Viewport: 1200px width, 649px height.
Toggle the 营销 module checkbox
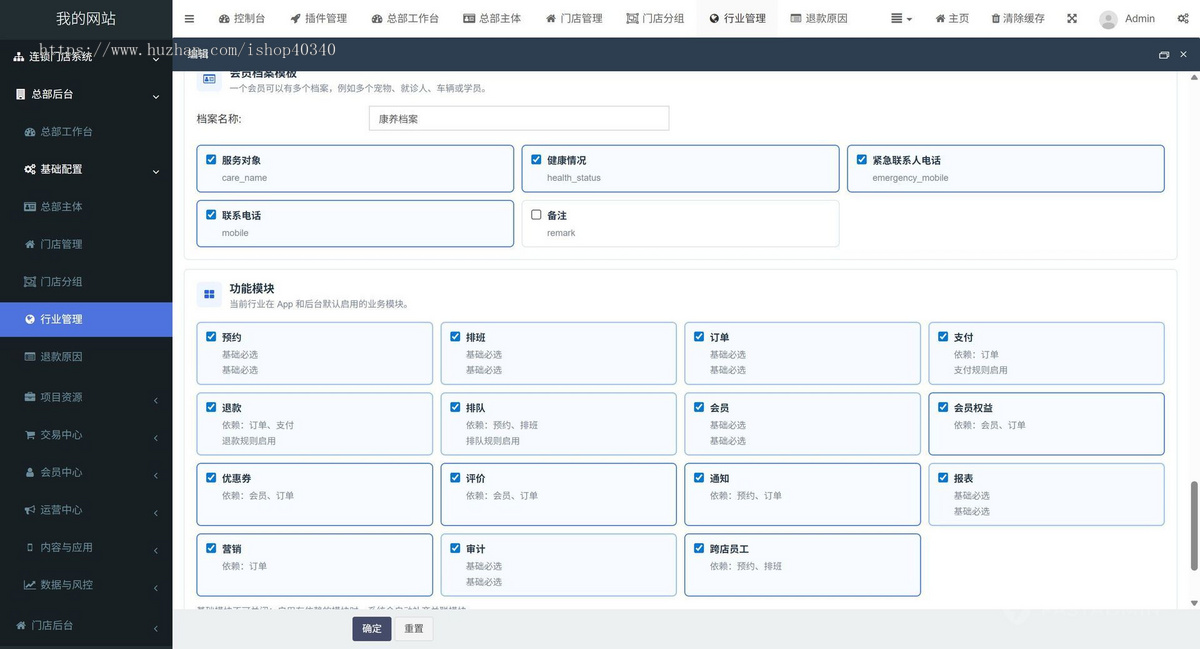[211, 549]
